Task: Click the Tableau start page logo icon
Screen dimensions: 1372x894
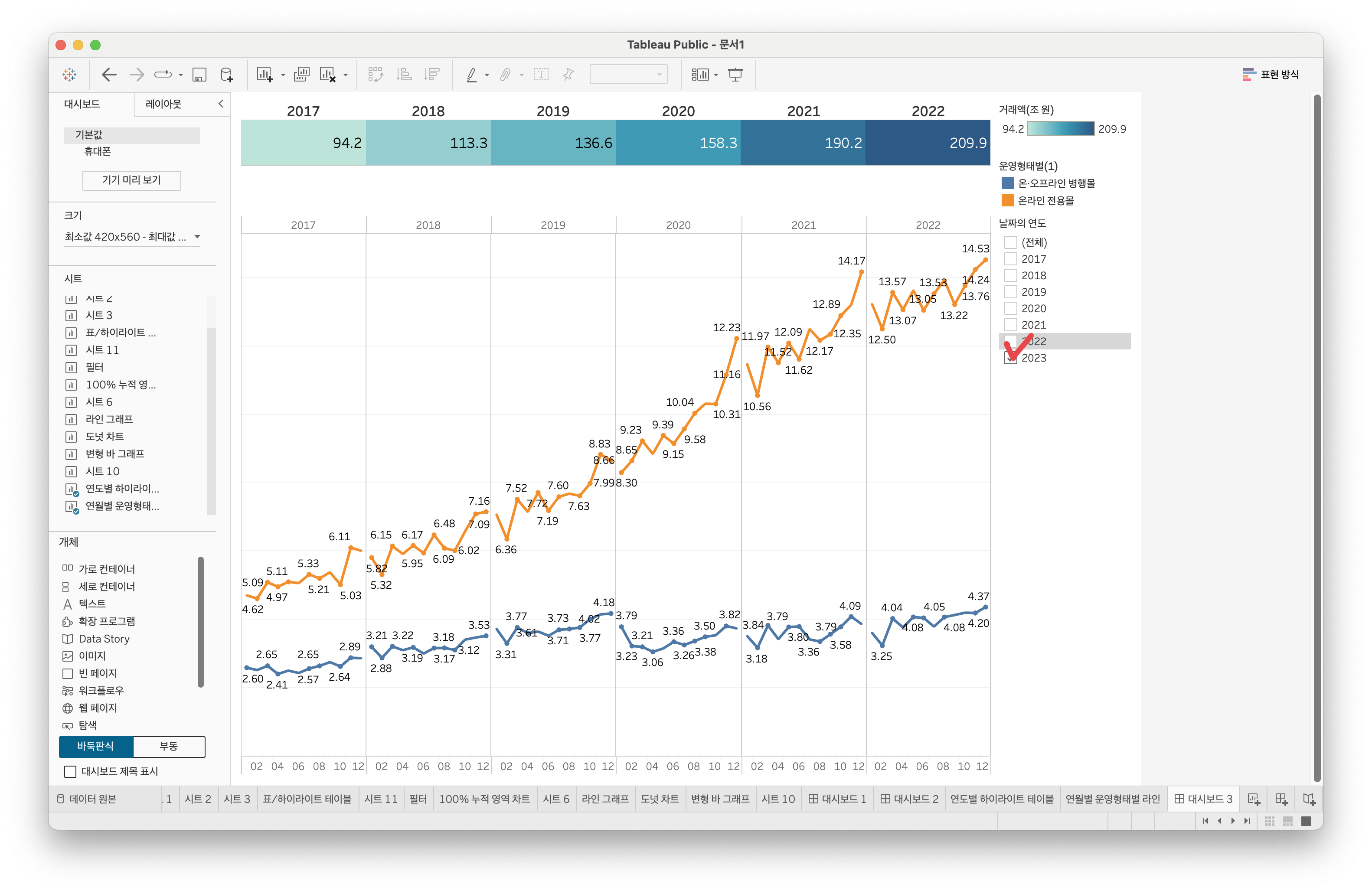Action: [69, 75]
